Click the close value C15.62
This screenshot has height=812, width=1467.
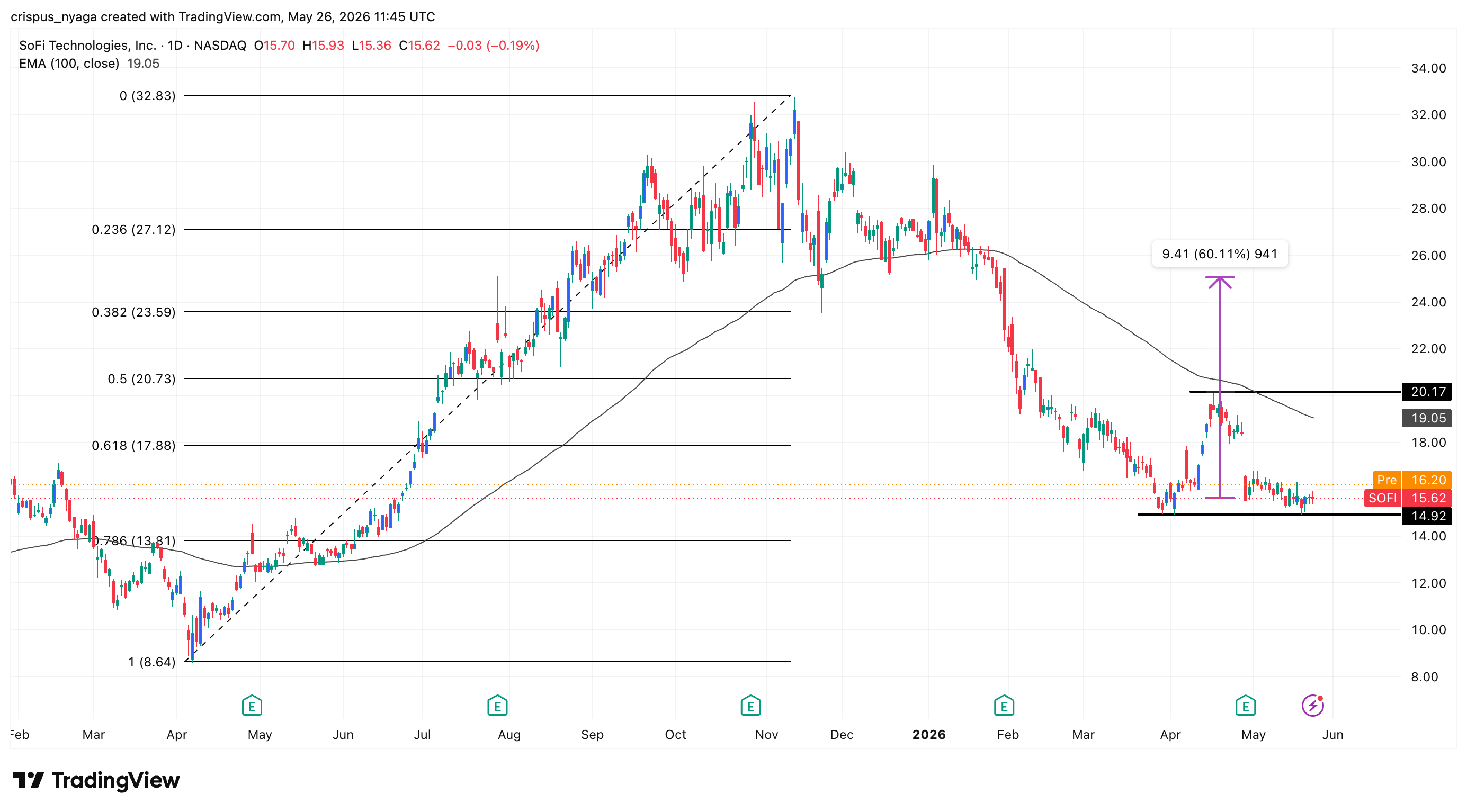click(420, 46)
